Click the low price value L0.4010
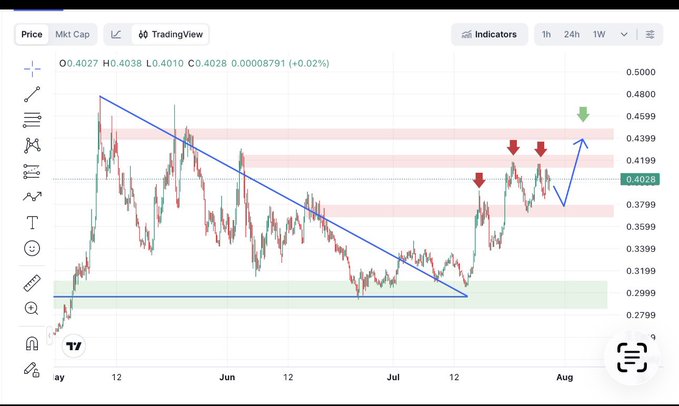This screenshot has height=406, width=679. pyautogui.click(x=165, y=63)
